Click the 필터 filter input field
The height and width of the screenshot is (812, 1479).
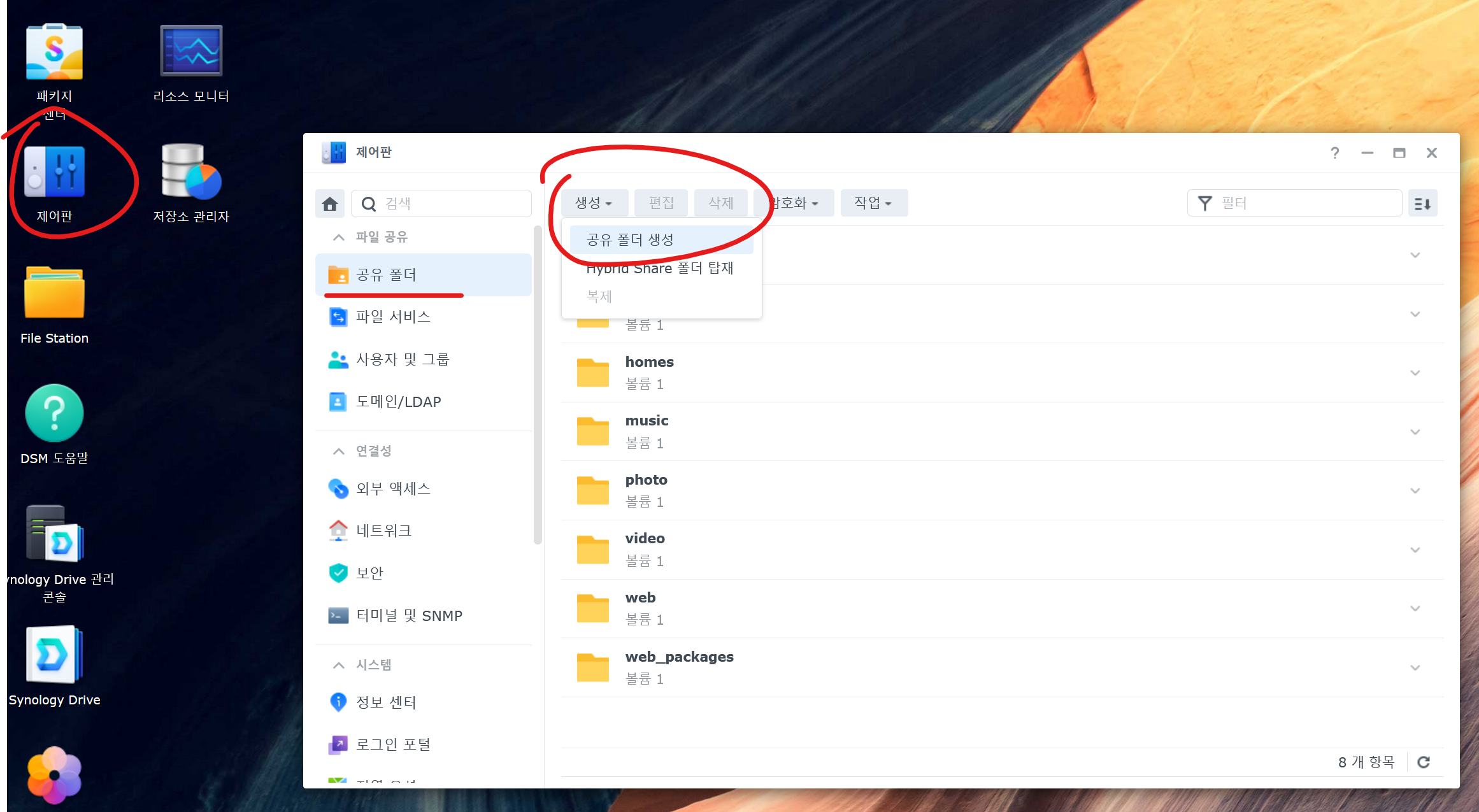click(1306, 204)
